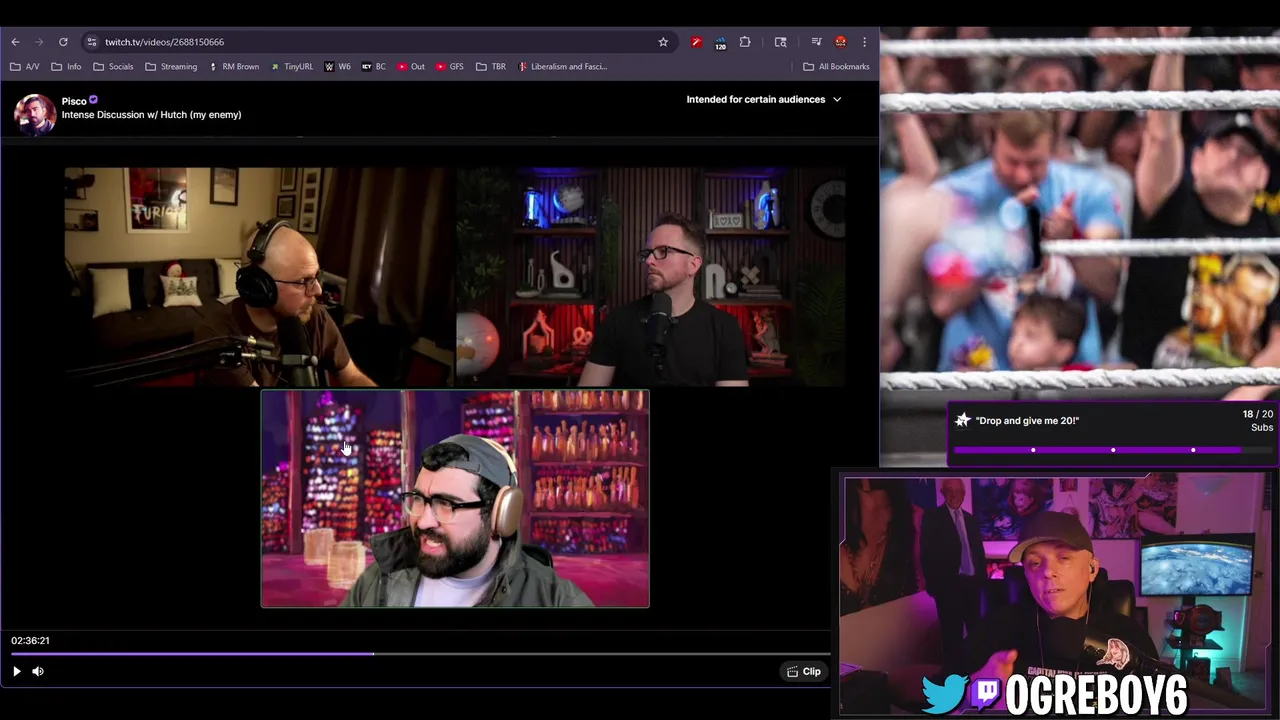The width and height of the screenshot is (1280, 720).
Task: Open the media controls icon
Action: [816, 42]
